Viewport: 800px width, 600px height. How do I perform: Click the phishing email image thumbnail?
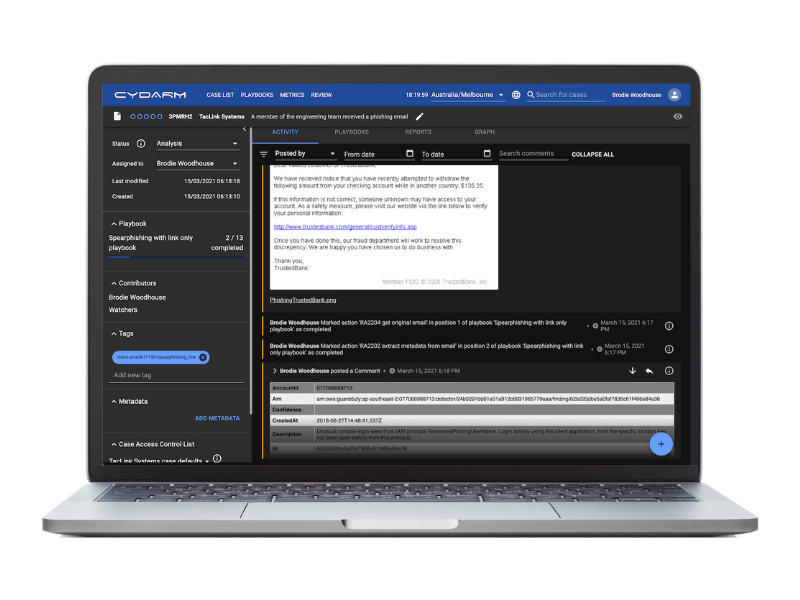tap(384, 227)
